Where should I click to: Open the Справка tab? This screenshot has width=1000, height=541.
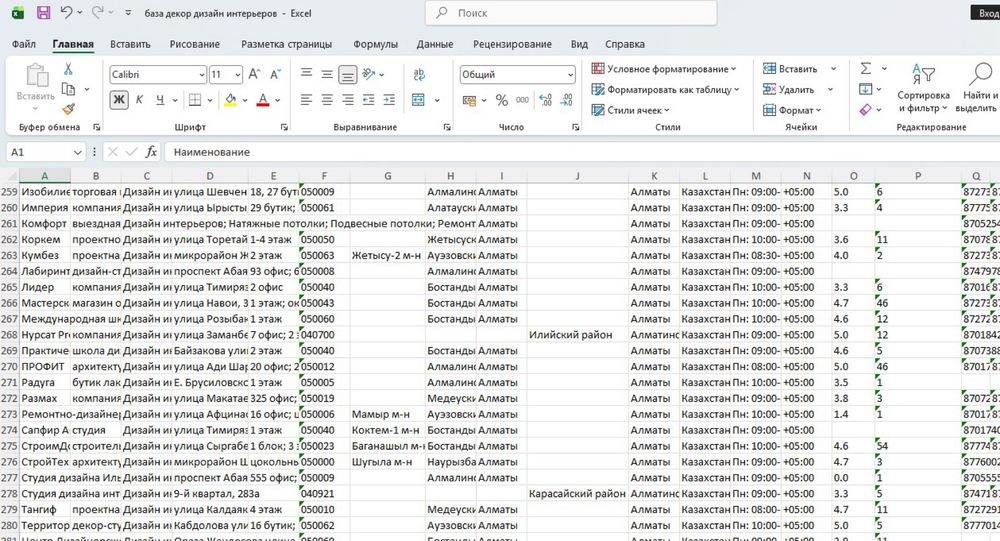click(x=625, y=44)
